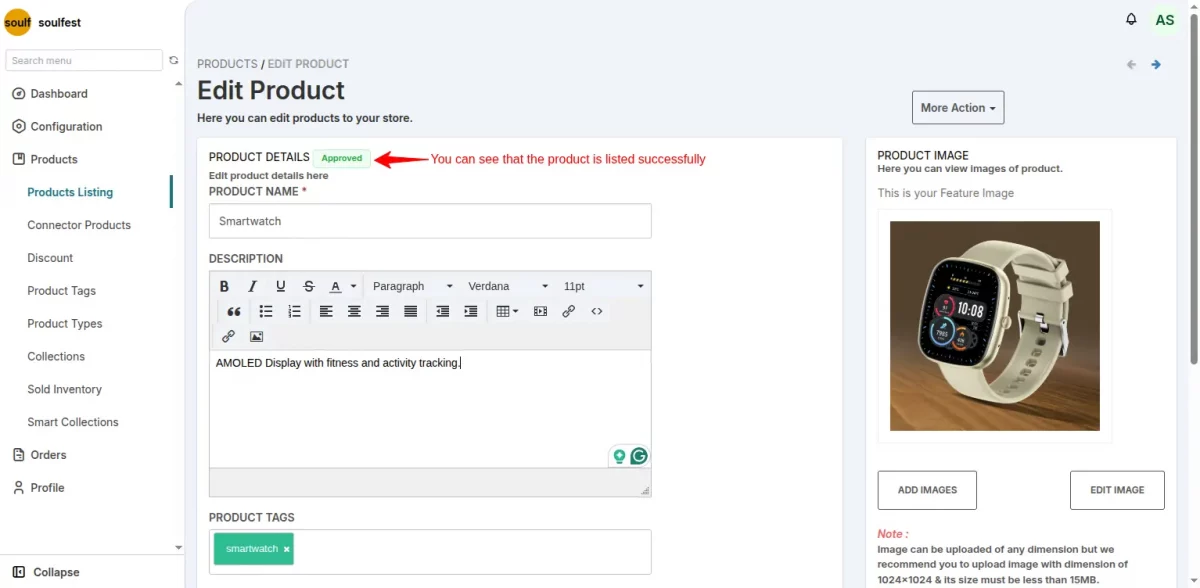The image size is (1200, 588).
Task: Open the AS user avatar menu
Action: click(x=1164, y=20)
